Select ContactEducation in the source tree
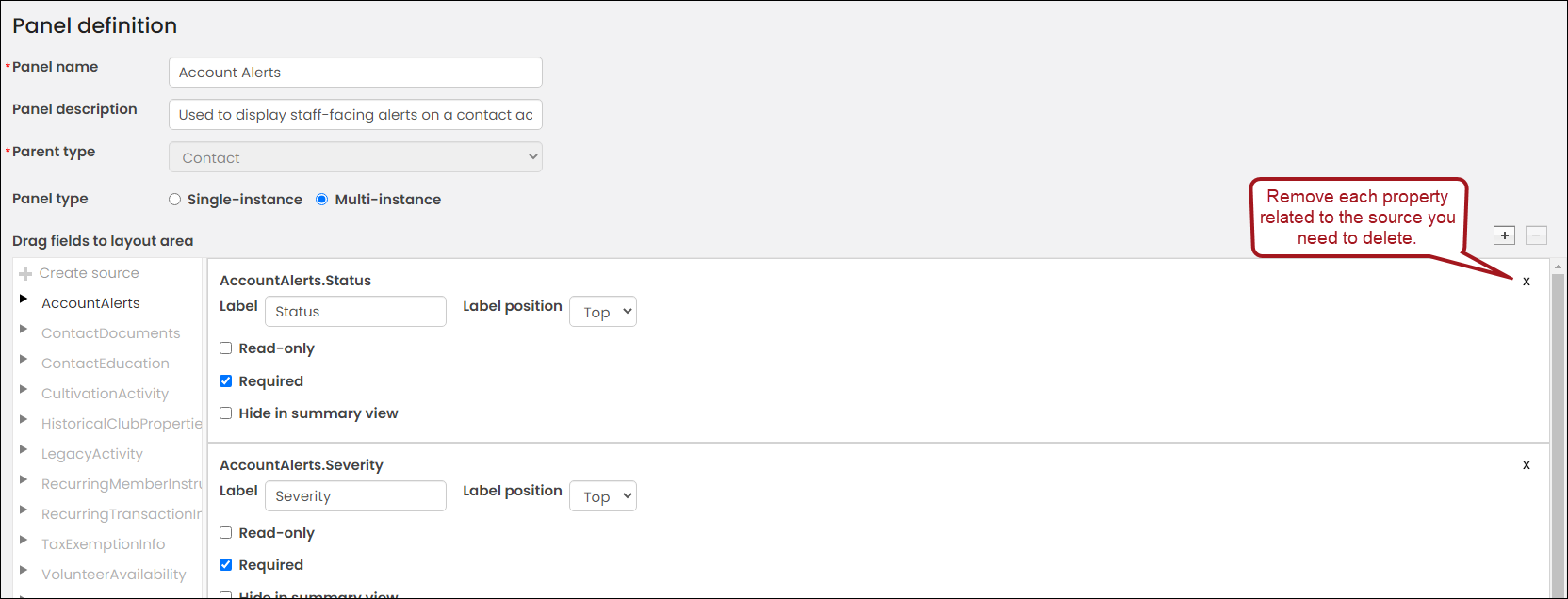The height and width of the screenshot is (599, 1568). [x=106, y=364]
